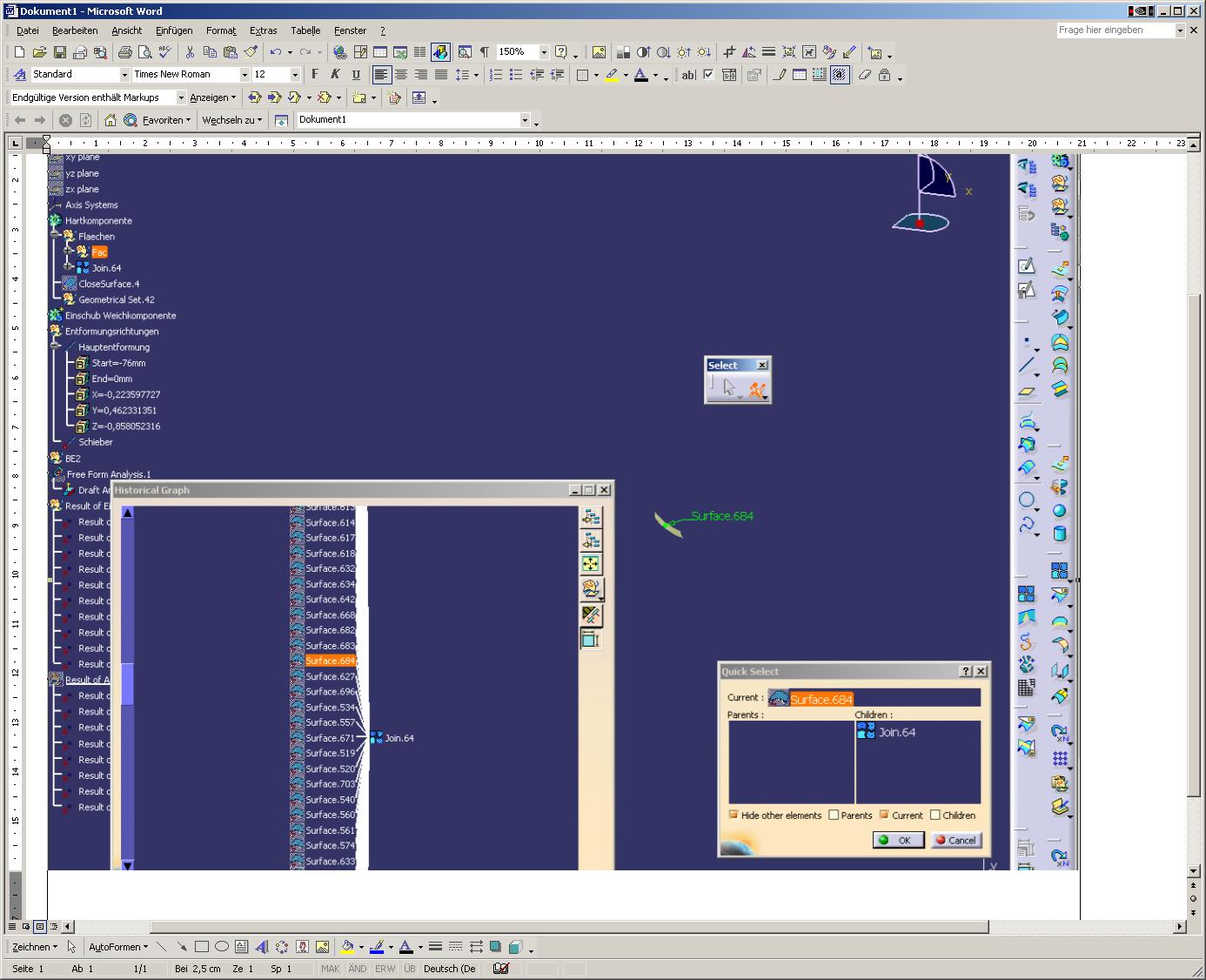This screenshot has width=1206, height=980.
Task: Click the 3D style icon in Drawing toolbar
Action: coord(515,947)
